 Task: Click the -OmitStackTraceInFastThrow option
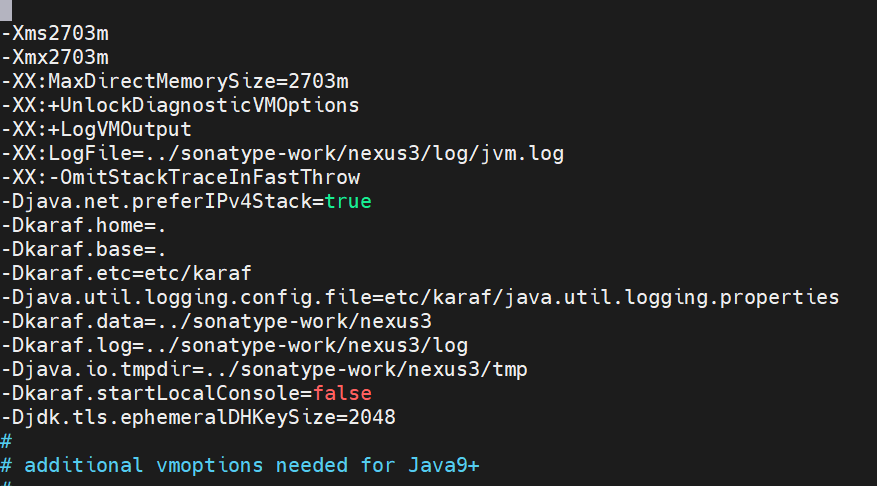click(x=204, y=178)
